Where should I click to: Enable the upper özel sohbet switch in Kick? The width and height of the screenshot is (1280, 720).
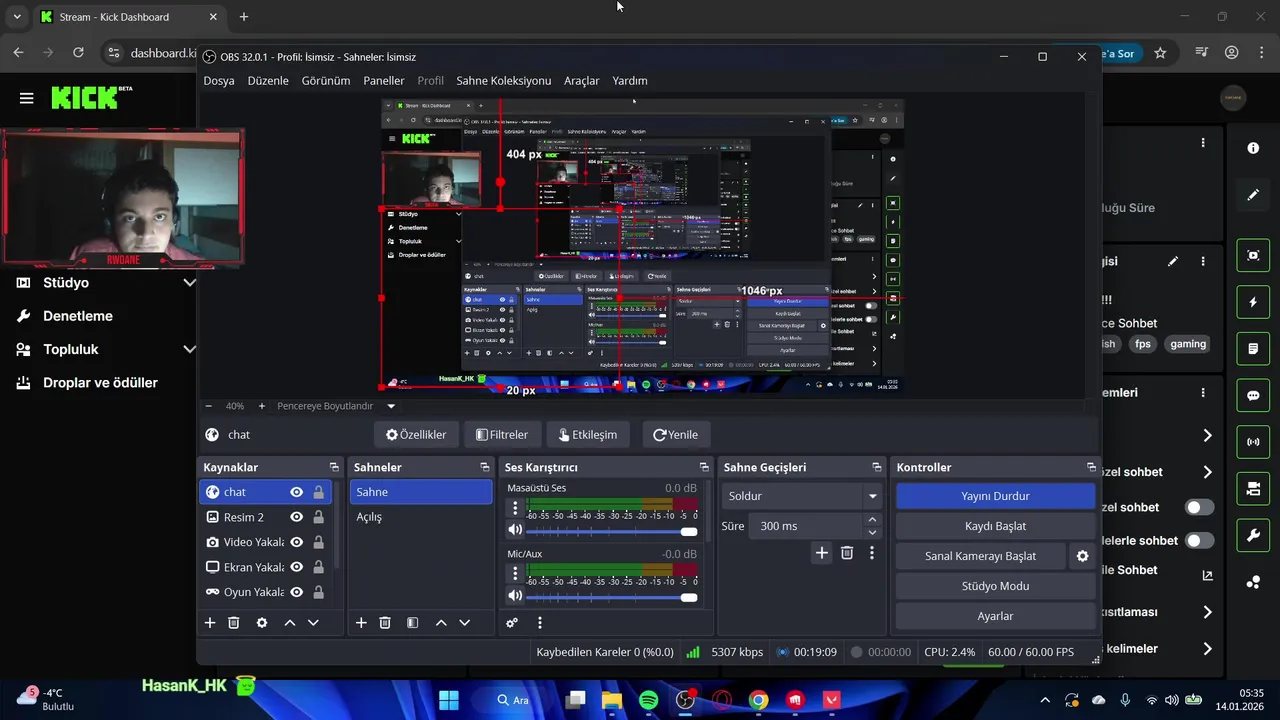(x=1199, y=507)
